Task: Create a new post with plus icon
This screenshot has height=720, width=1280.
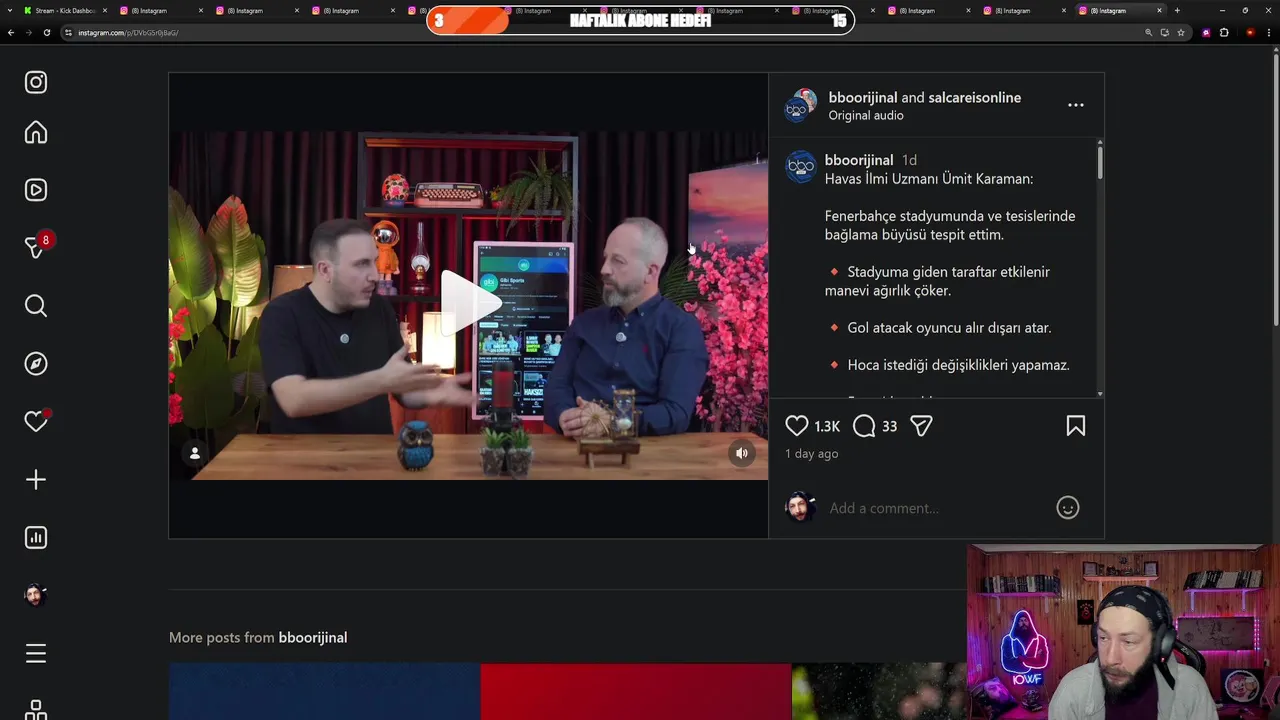Action: [36, 480]
